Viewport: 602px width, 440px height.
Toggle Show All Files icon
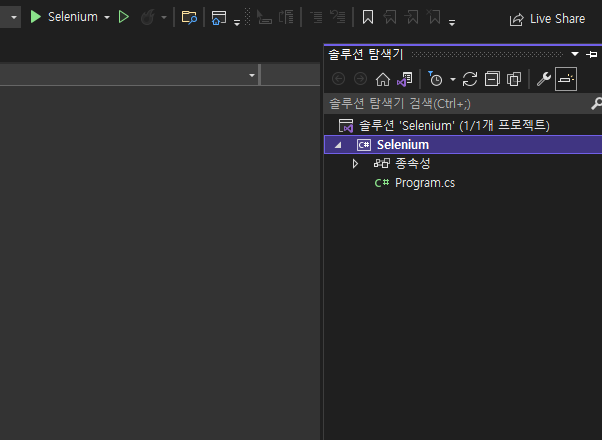tap(514, 79)
